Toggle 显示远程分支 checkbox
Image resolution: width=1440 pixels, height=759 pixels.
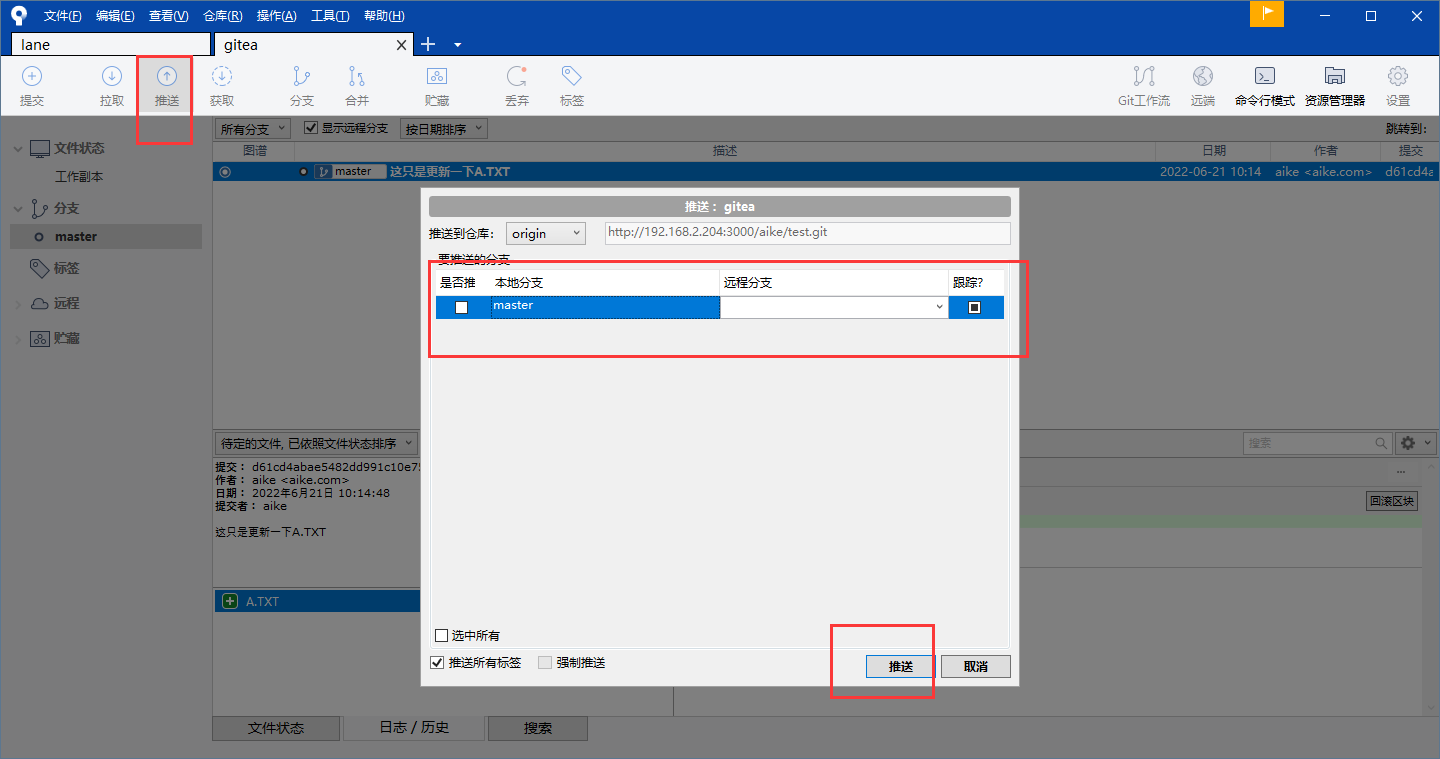[x=310, y=128]
